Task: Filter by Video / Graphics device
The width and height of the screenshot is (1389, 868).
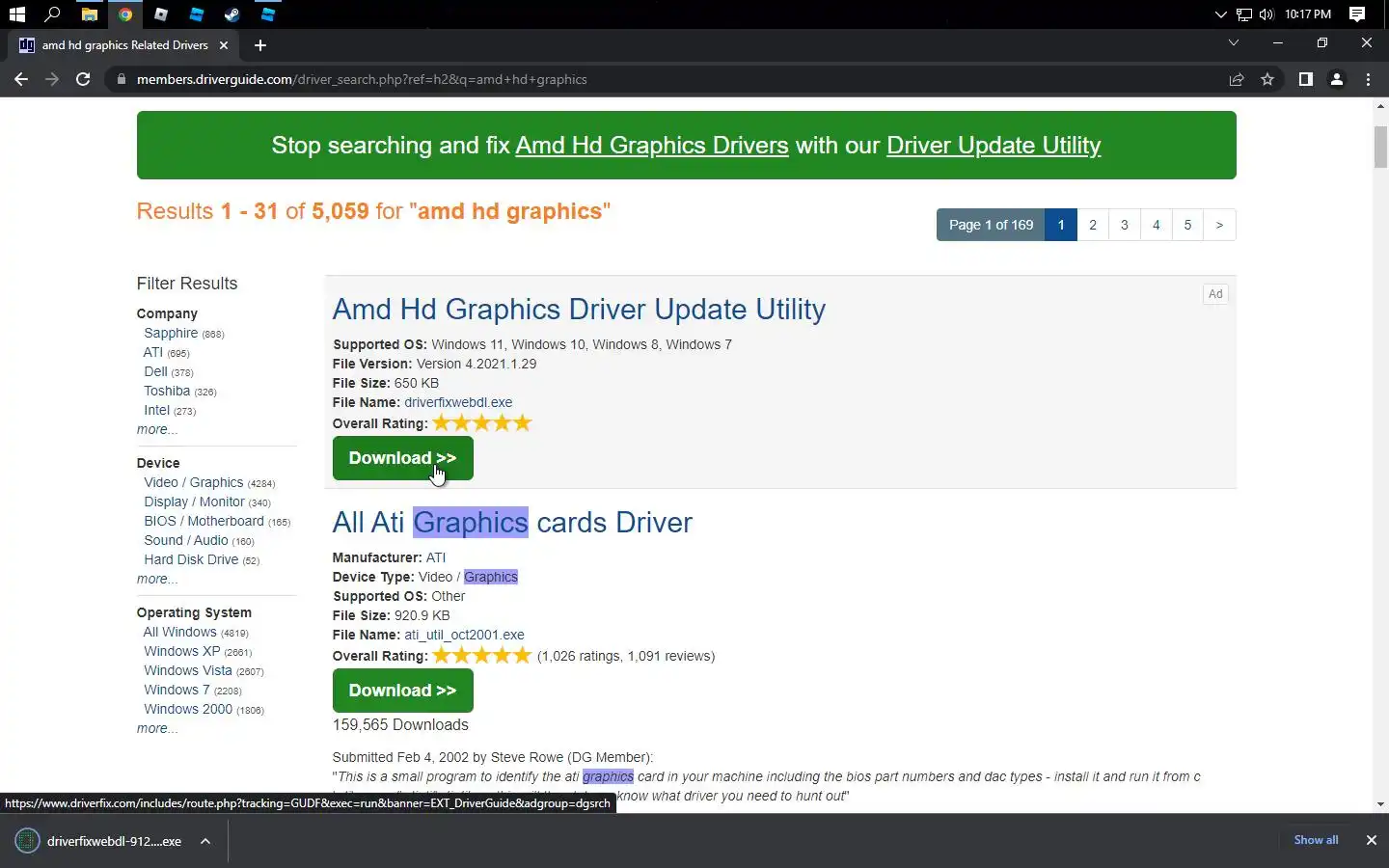Action: [x=193, y=482]
